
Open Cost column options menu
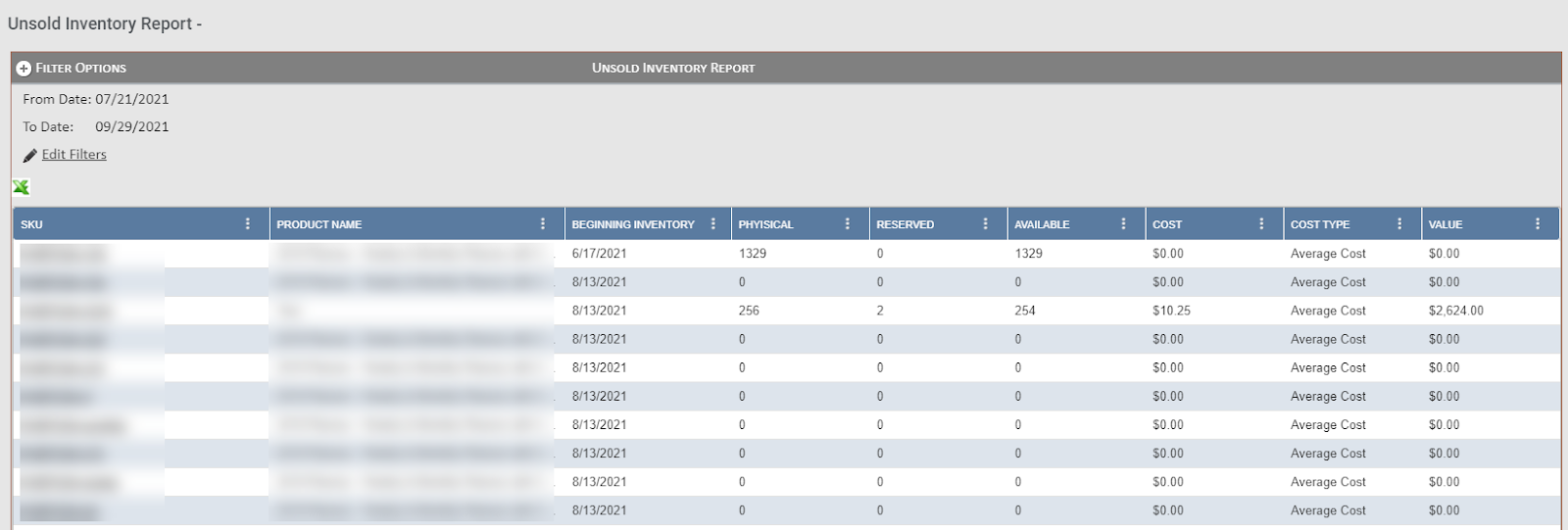pyautogui.click(x=1261, y=224)
